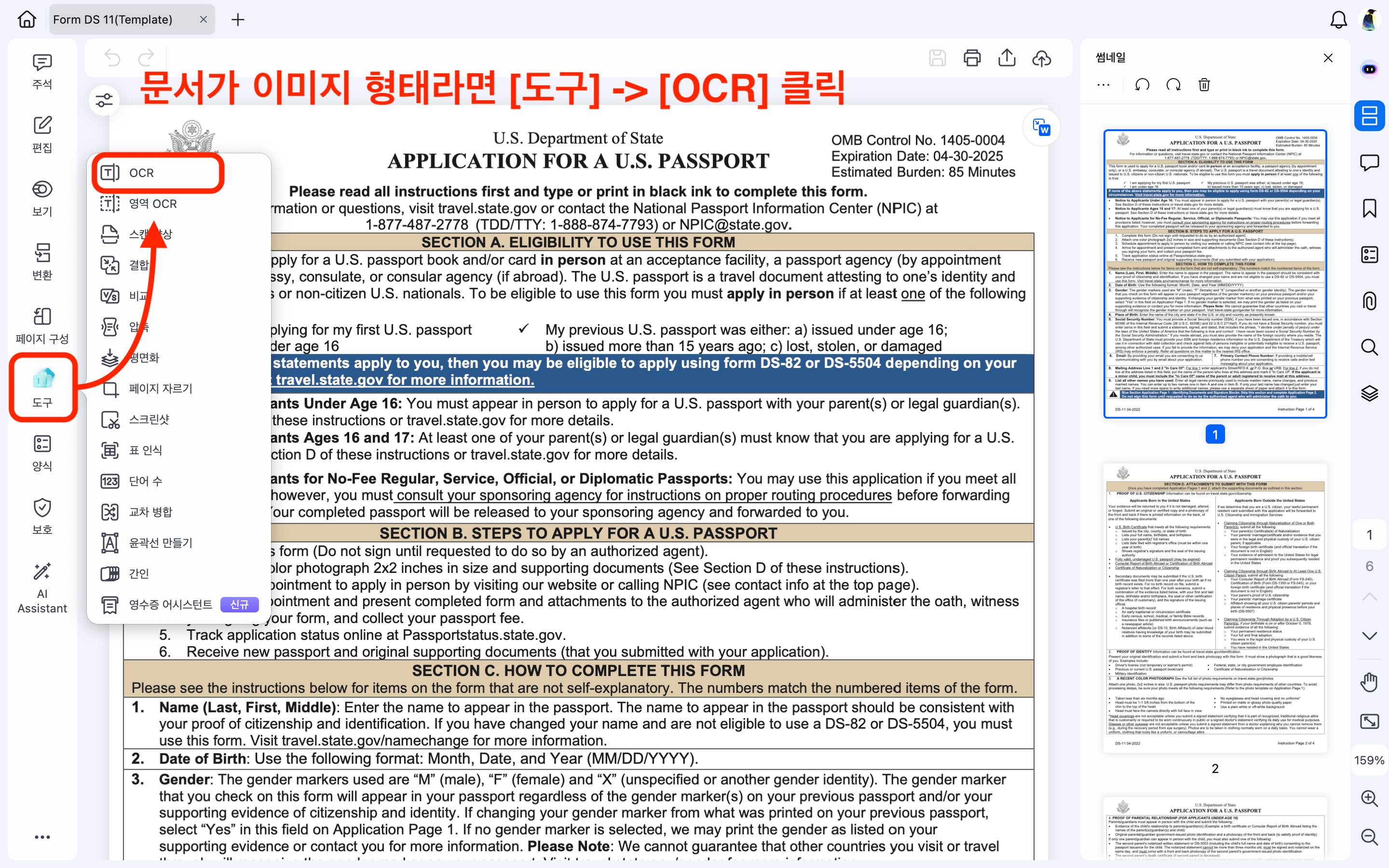Show more sidebar options ellipsis
1389x868 pixels.
42,837
